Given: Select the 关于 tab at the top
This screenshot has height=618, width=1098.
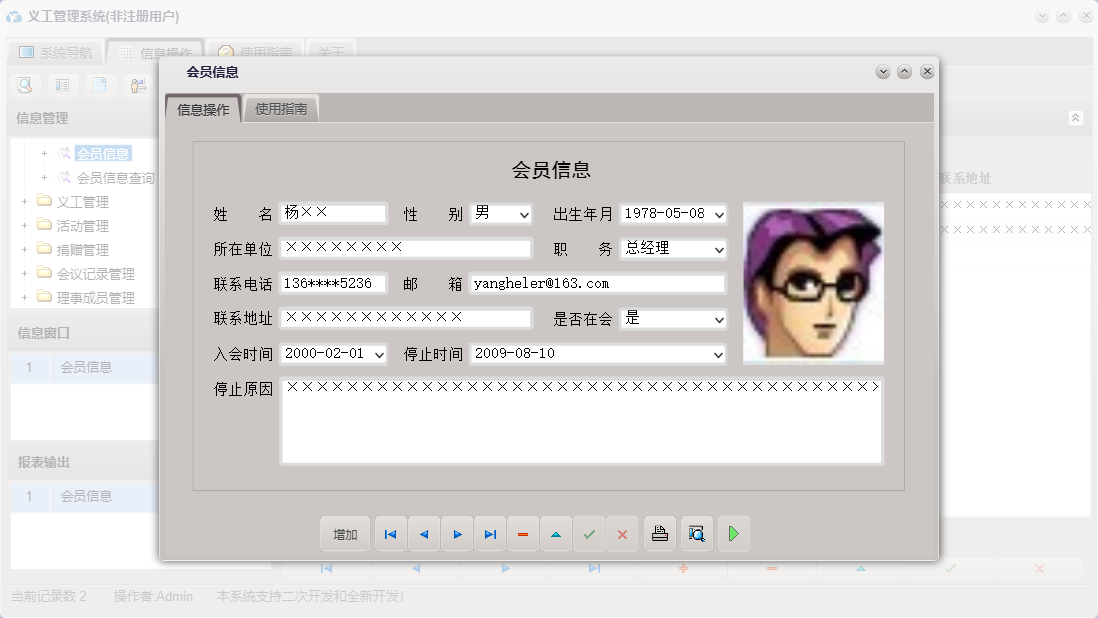Looking at the screenshot, I should (x=331, y=50).
